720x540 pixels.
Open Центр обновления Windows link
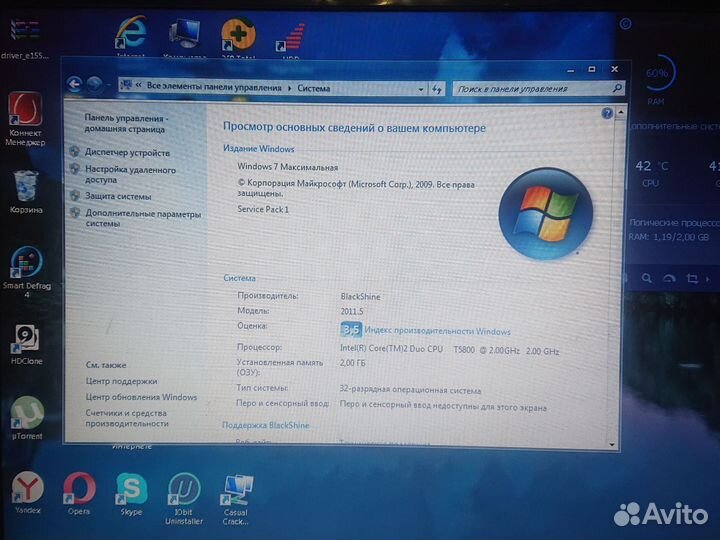click(x=141, y=397)
